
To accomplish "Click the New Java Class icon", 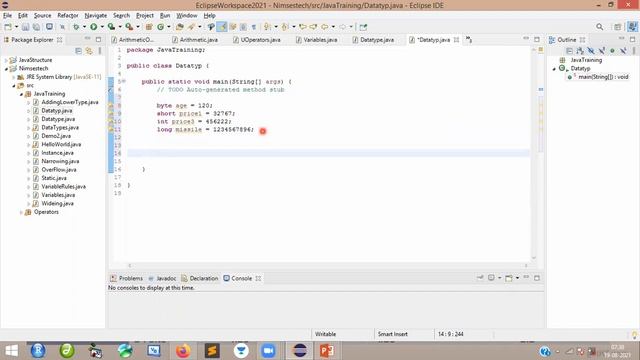I will coord(160,27).
